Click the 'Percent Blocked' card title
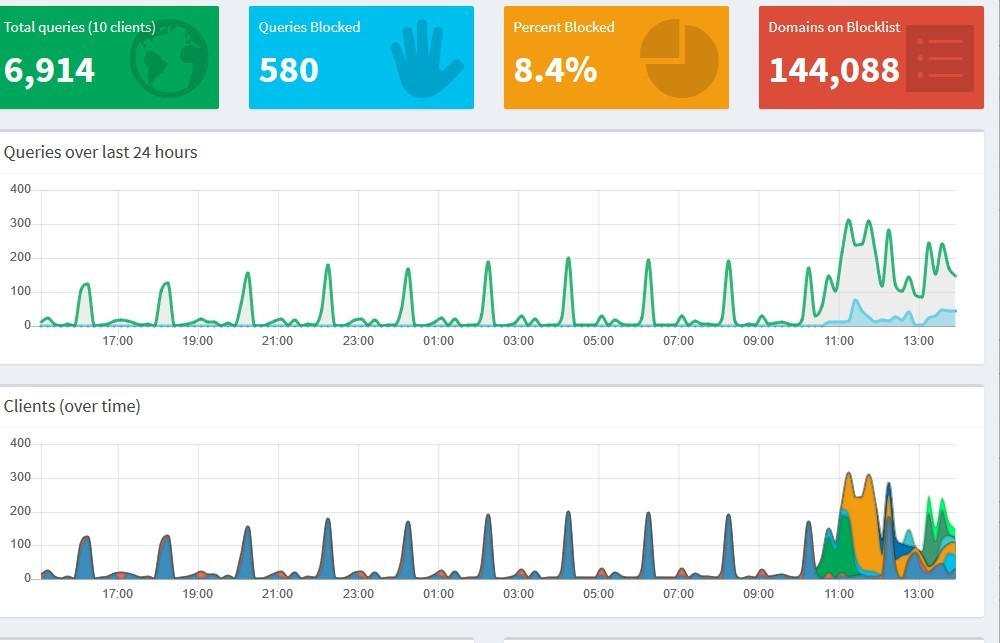Screen dimensions: 1000x643 (x=563, y=27)
